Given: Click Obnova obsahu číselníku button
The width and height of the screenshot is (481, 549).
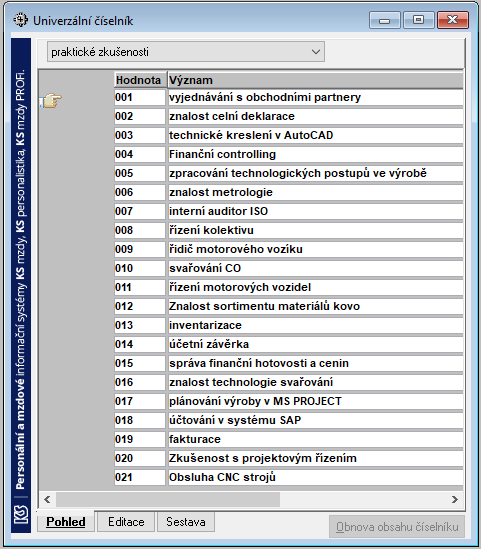Looking at the screenshot, I should coord(397,527).
